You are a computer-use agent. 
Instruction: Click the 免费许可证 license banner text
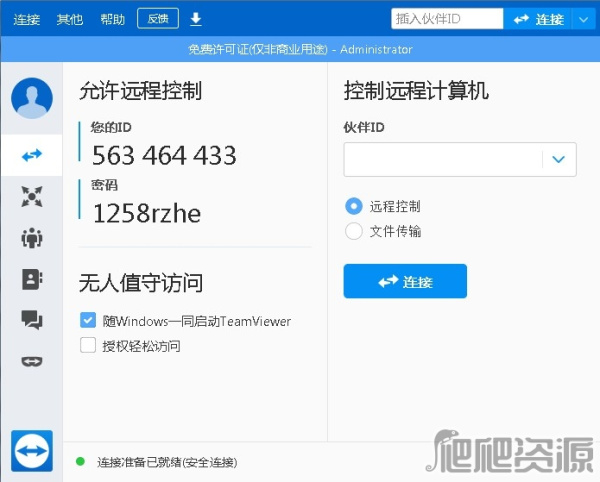(300, 49)
